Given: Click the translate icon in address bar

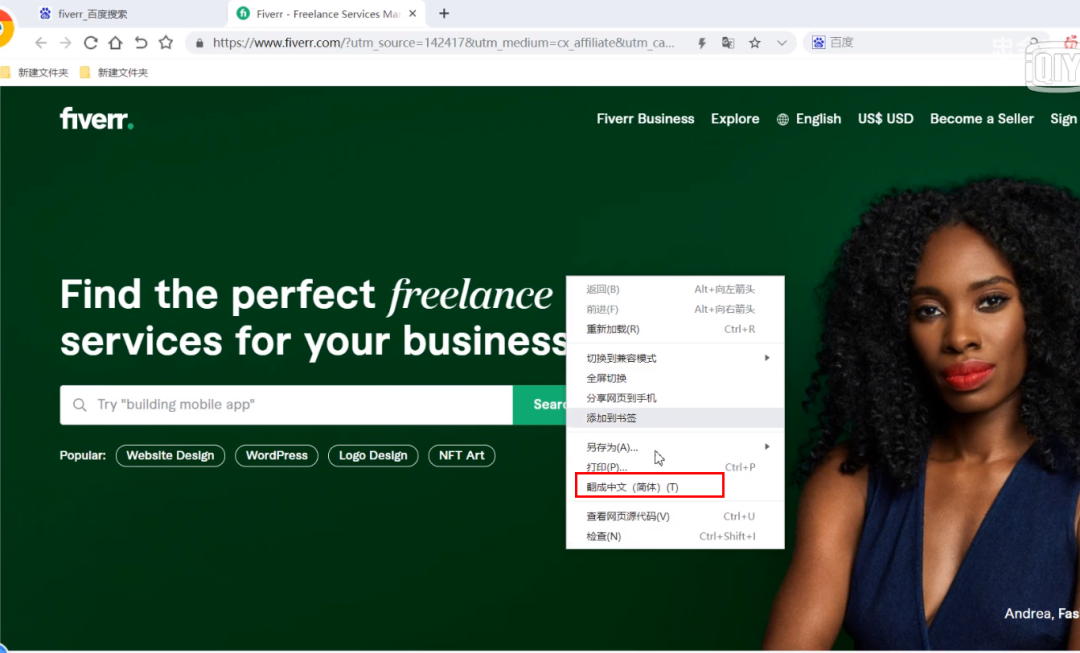Looking at the screenshot, I should [728, 43].
